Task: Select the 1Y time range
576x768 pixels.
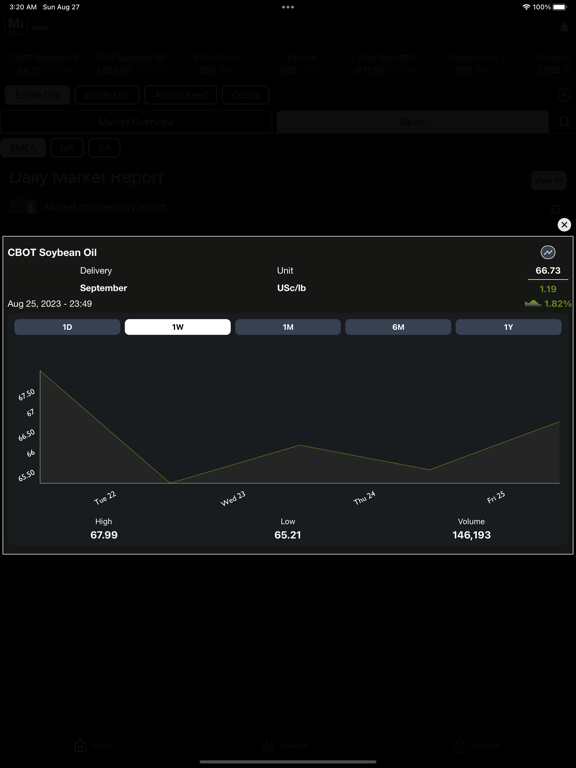Action: [x=508, y=327]
